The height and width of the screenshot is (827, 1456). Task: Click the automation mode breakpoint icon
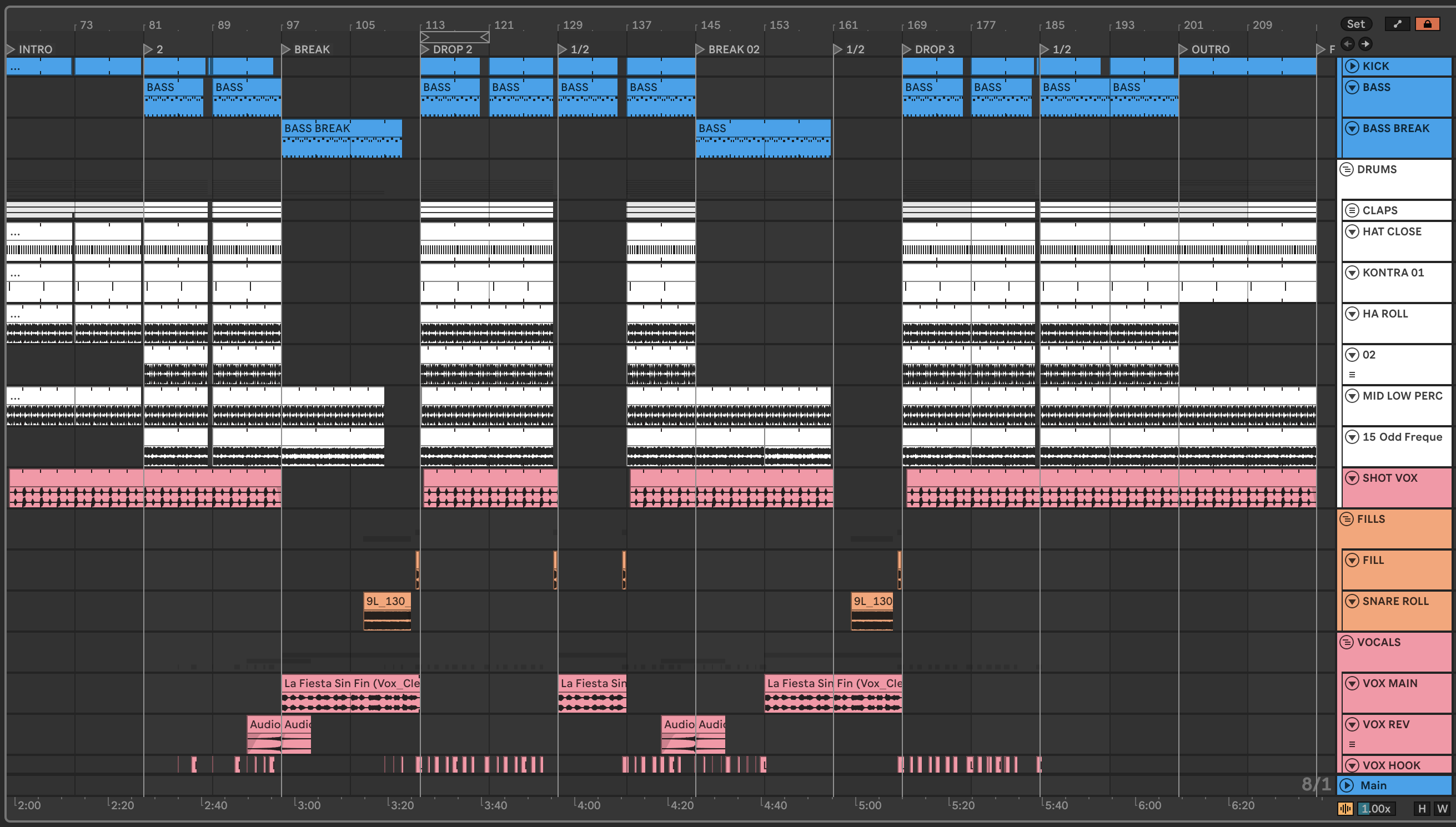(1397, 24)
